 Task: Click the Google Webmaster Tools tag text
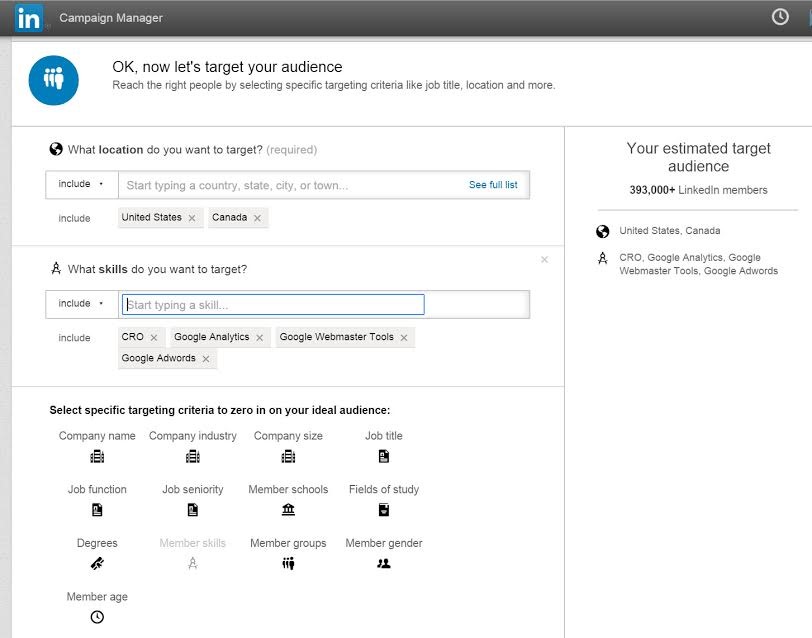click(x=337, y=337)
